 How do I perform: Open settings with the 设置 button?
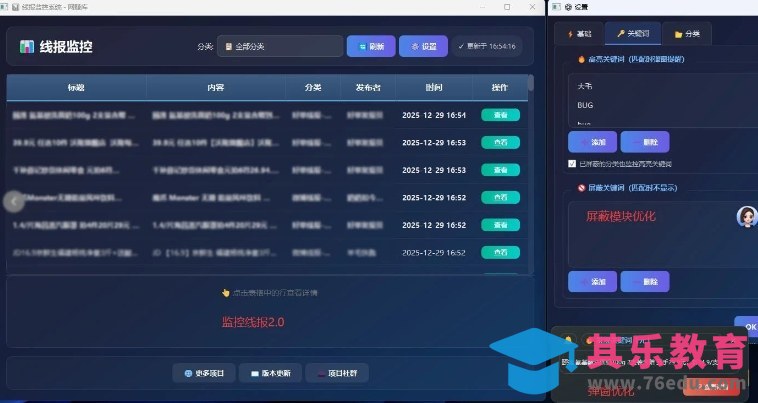point(423,46)
